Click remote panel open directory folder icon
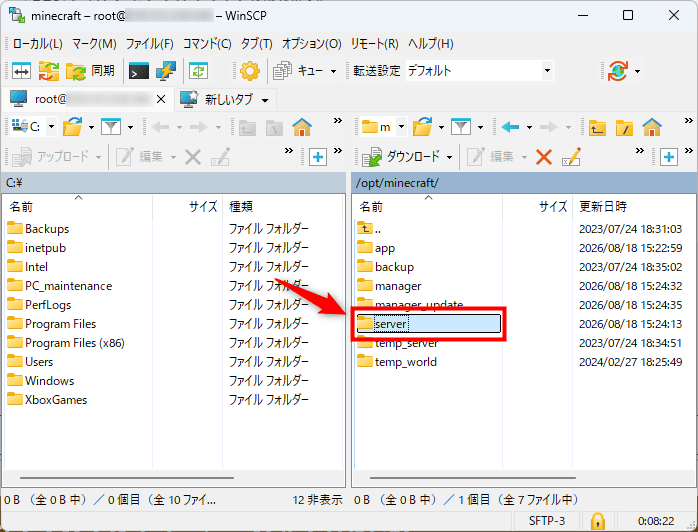 [422, 127]
